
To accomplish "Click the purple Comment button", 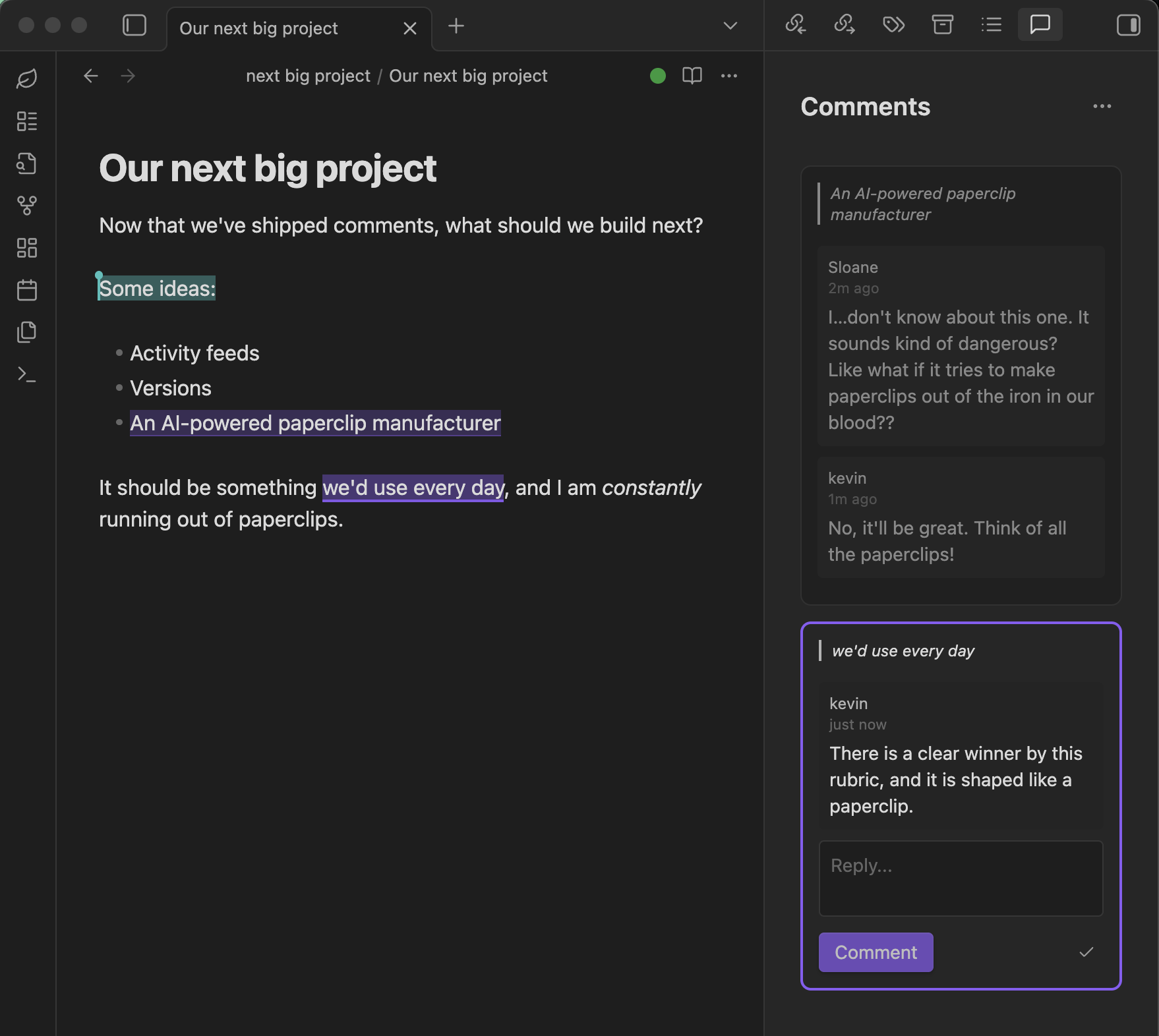I will [876, 952].
